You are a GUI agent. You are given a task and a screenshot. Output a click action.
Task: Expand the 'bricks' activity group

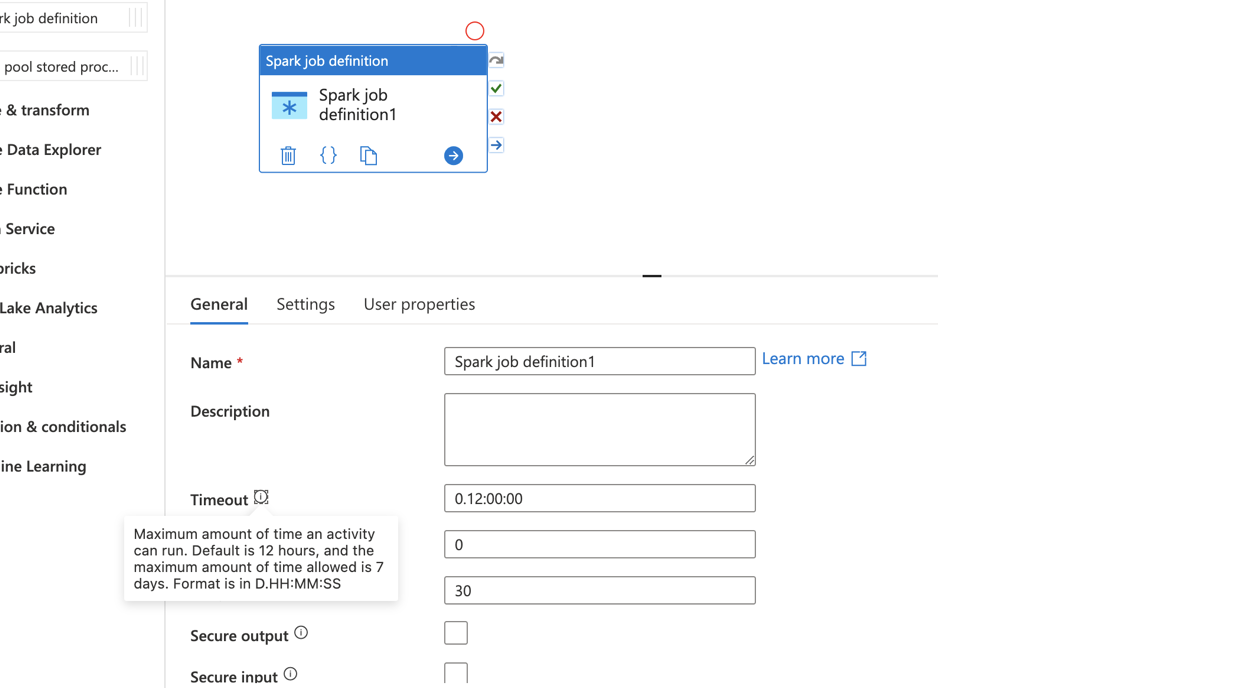point(18,268)
